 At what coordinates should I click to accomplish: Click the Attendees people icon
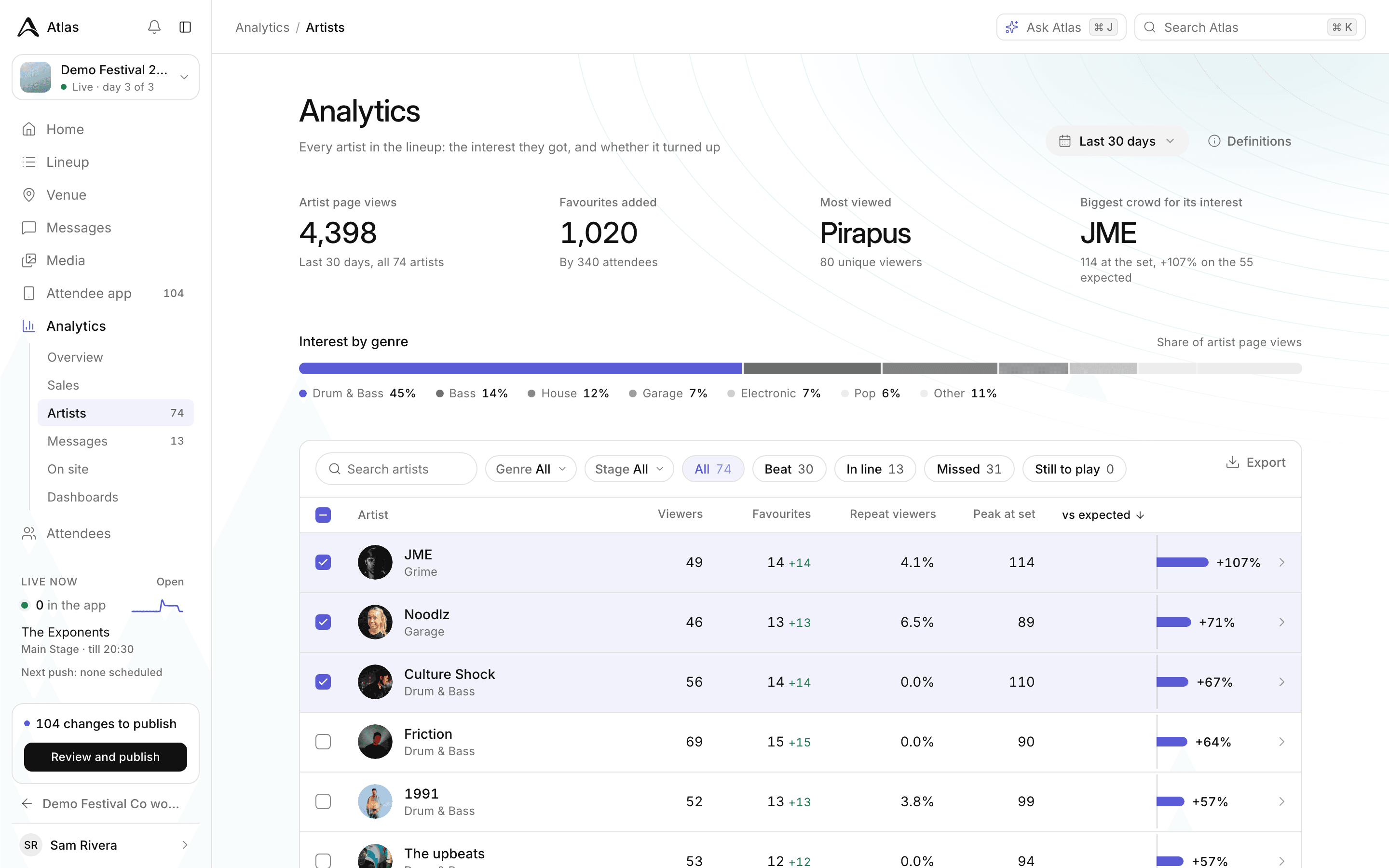pyautogui.click(x=29, y=533)
